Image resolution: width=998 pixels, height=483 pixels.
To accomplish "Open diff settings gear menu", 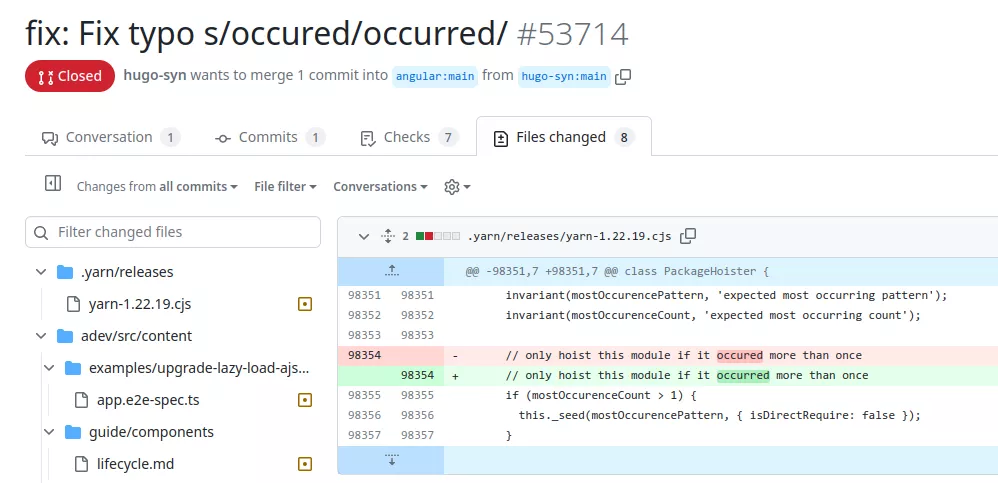I will (456, 187).
